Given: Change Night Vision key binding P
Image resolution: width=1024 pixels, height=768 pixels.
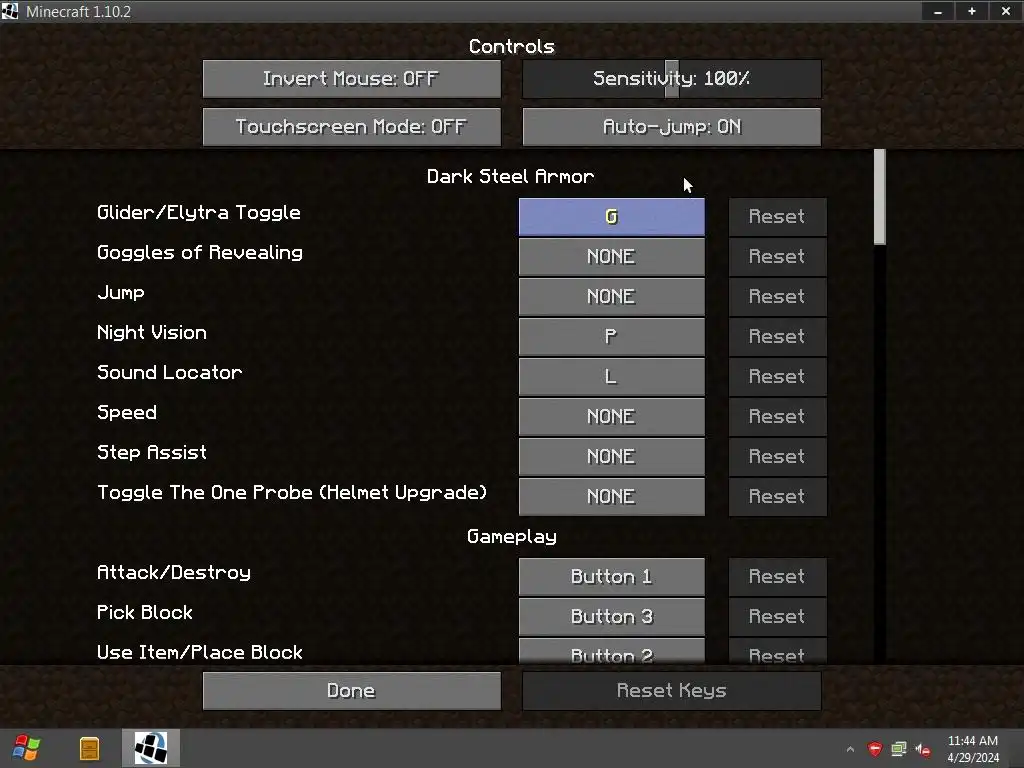Looking at the screenshot, I should [x=611, y=336].
